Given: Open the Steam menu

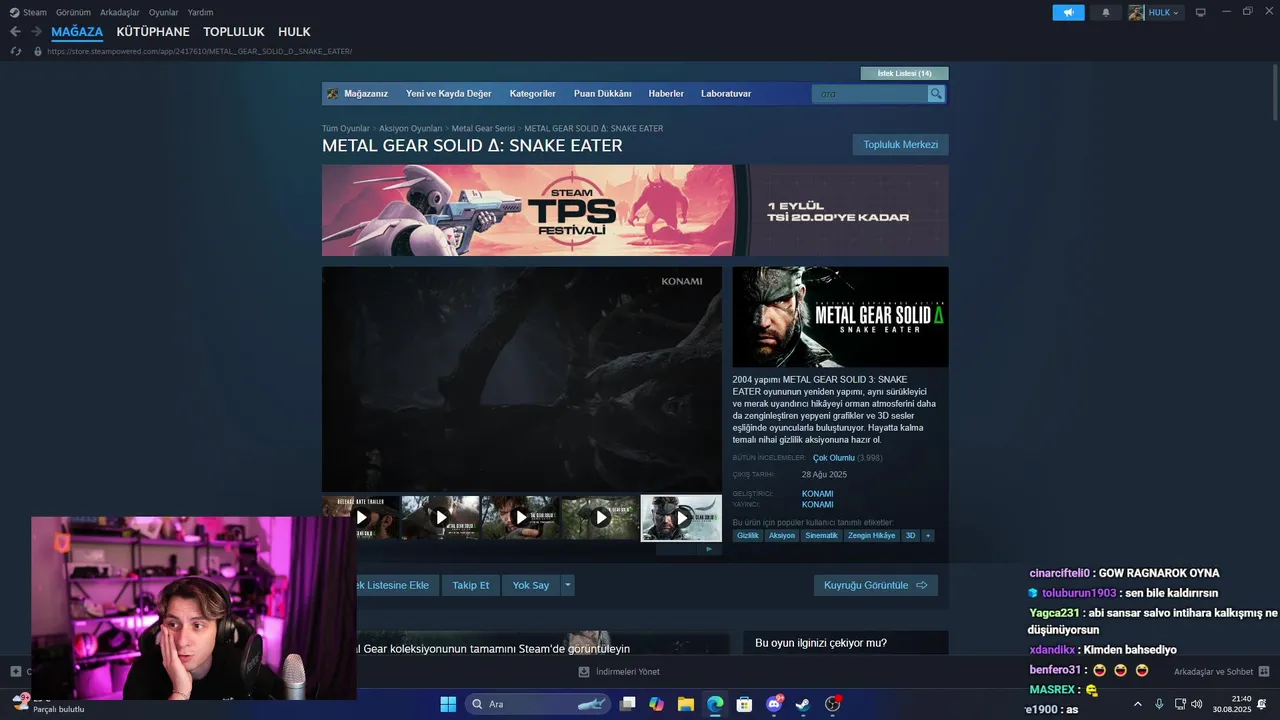Looking at the screenshot, I should click(35, 12).
